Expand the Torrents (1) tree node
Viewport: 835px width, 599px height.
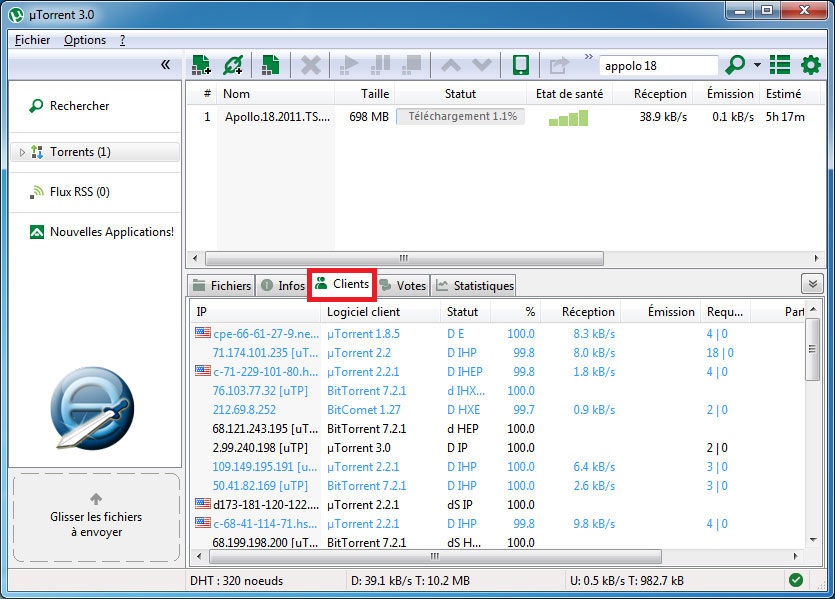[x=22, y=152]
